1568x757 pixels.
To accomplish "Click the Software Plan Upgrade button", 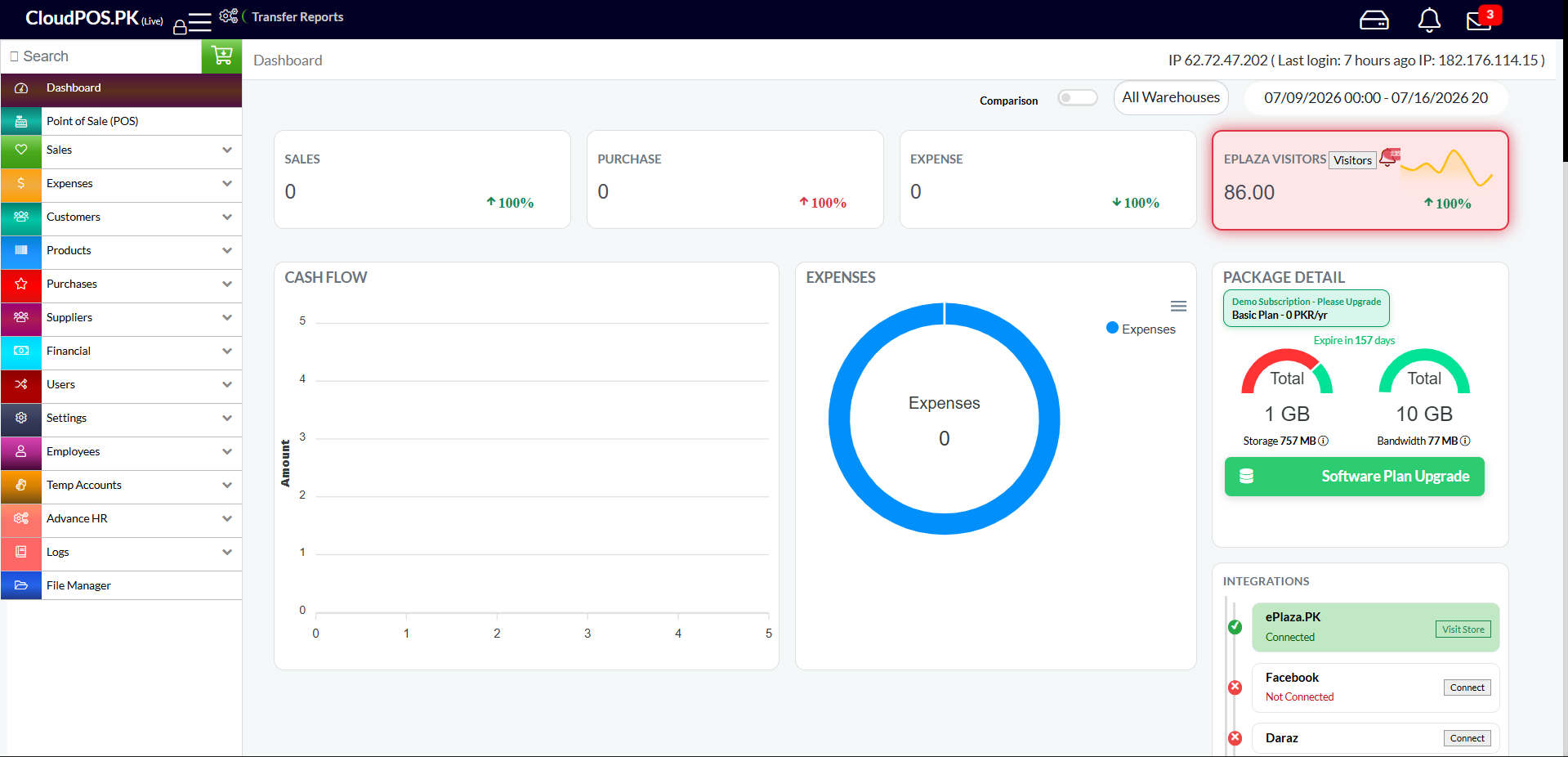I will tap(1354, 477).
